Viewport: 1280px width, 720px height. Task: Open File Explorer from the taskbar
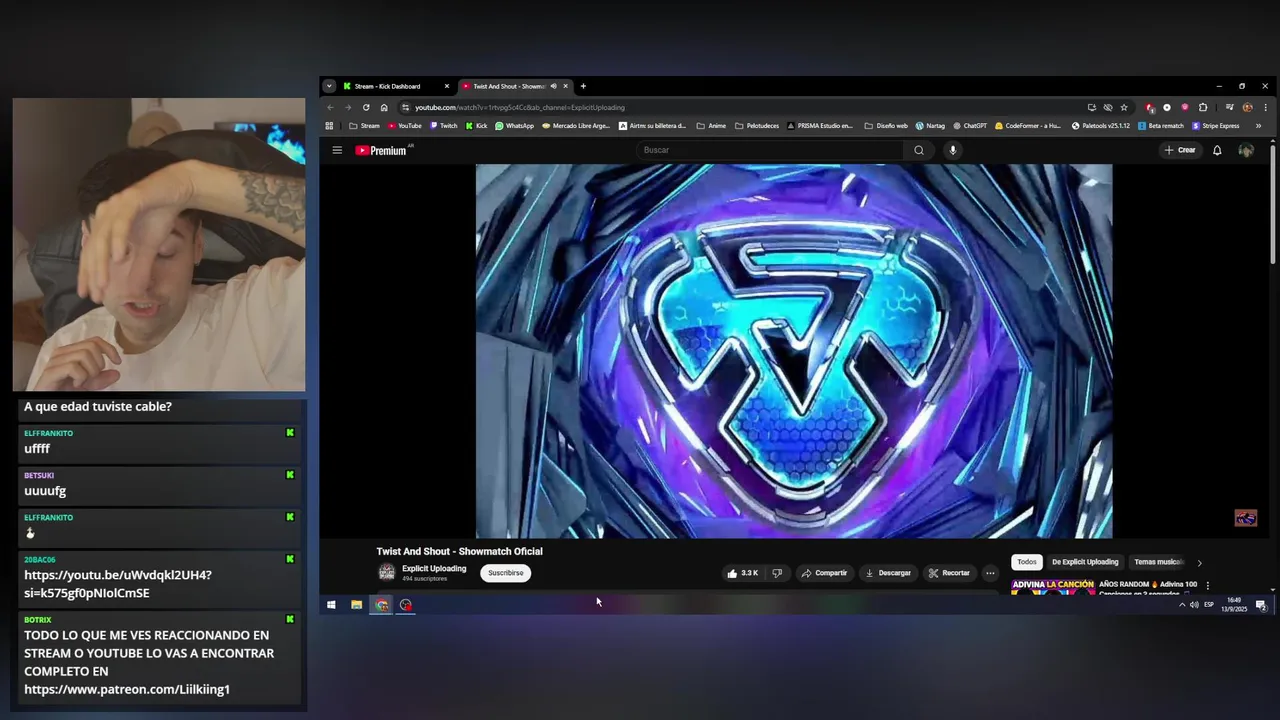coord(356,604)
